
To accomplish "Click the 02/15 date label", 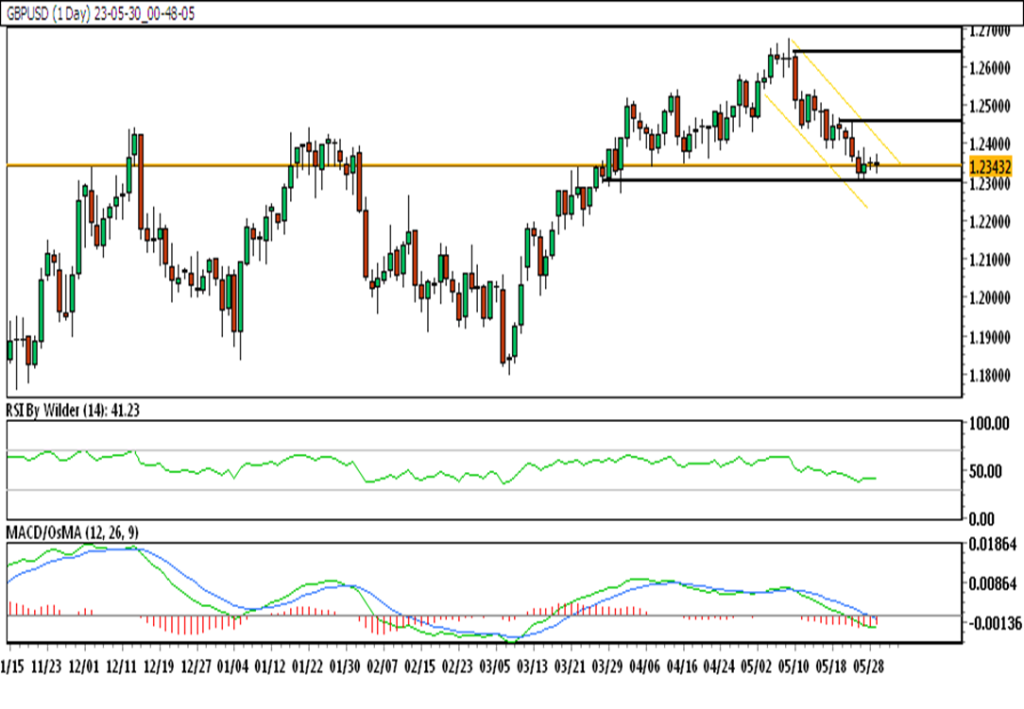I will (420, 667).
